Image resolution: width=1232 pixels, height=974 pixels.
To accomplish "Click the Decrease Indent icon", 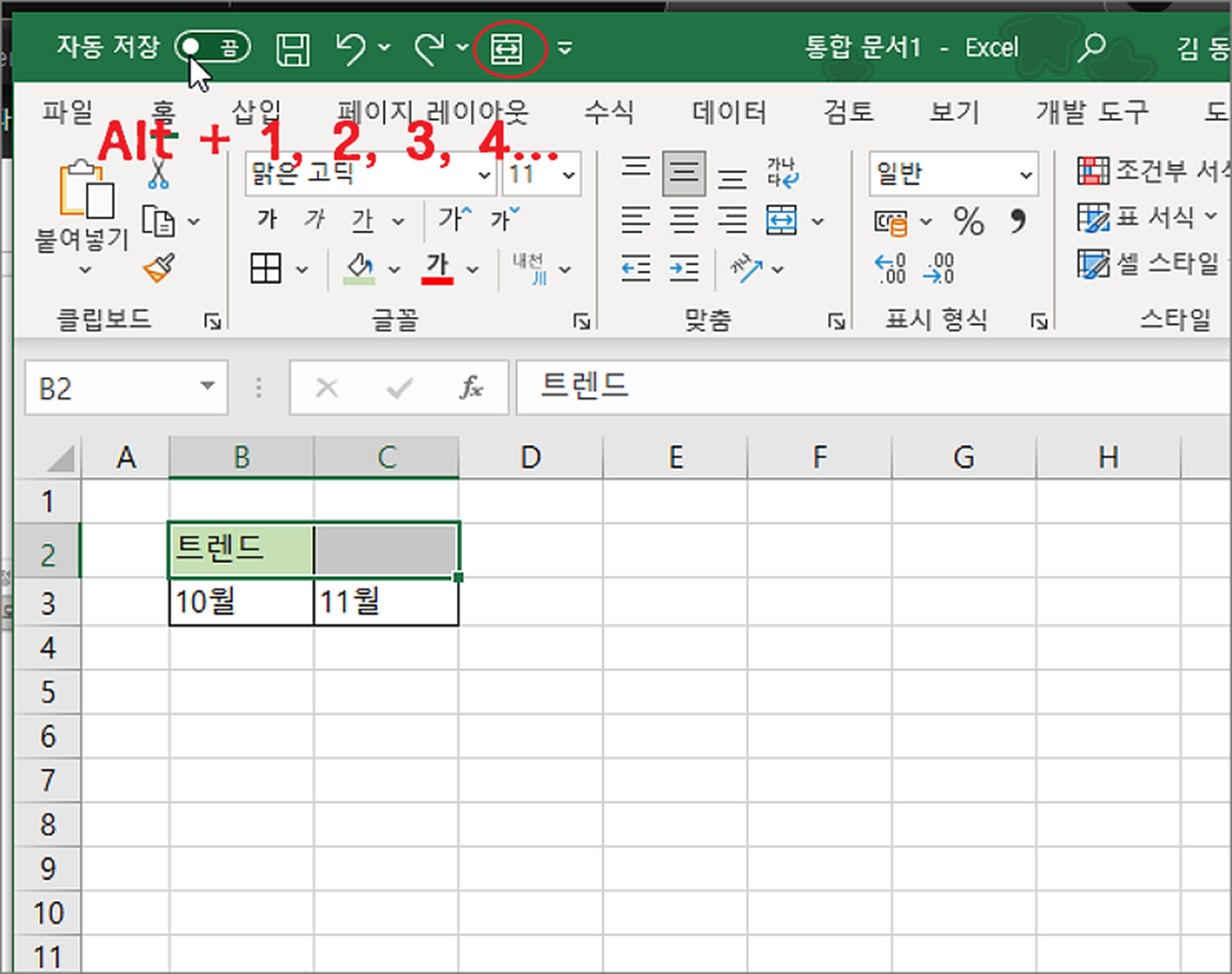I will [x=636, y=268].
